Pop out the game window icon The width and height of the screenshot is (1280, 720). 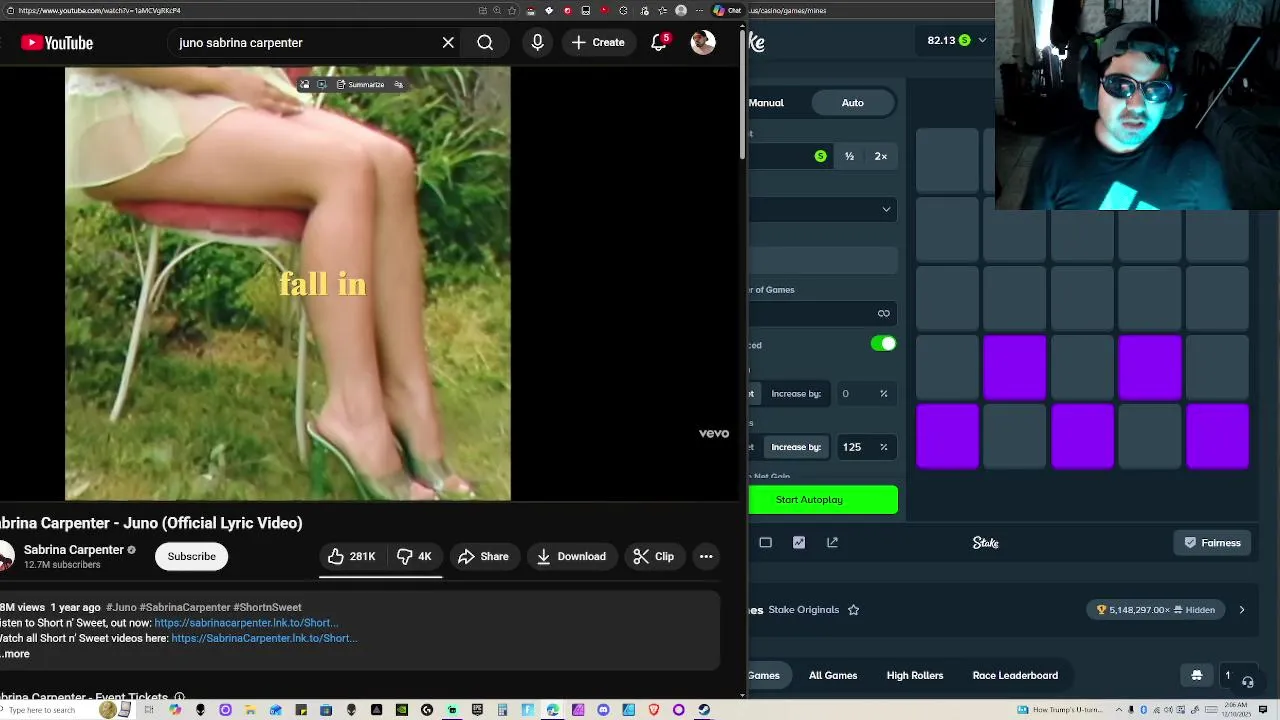832,542
